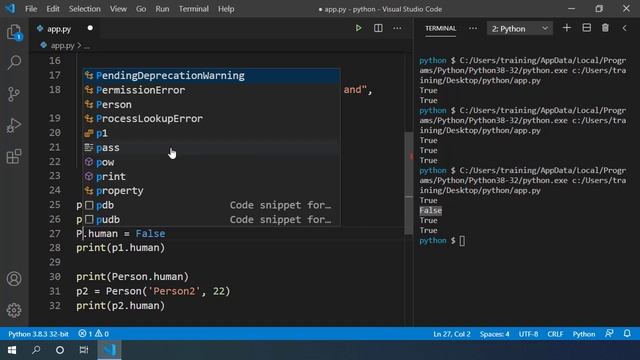Click app.py breadcrumb

(62, 46)
